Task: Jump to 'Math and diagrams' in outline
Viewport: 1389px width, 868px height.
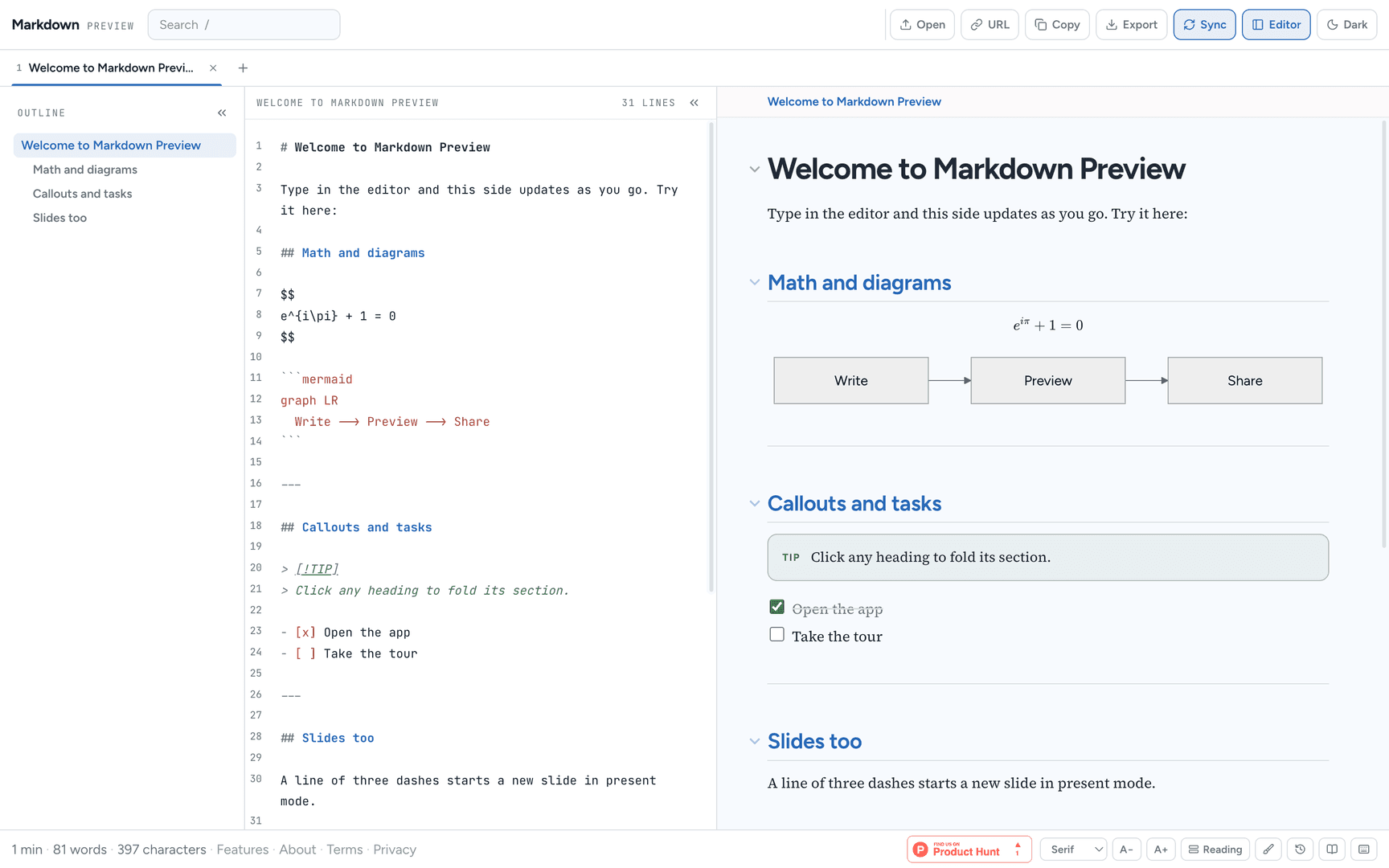Action: point(85,170)
